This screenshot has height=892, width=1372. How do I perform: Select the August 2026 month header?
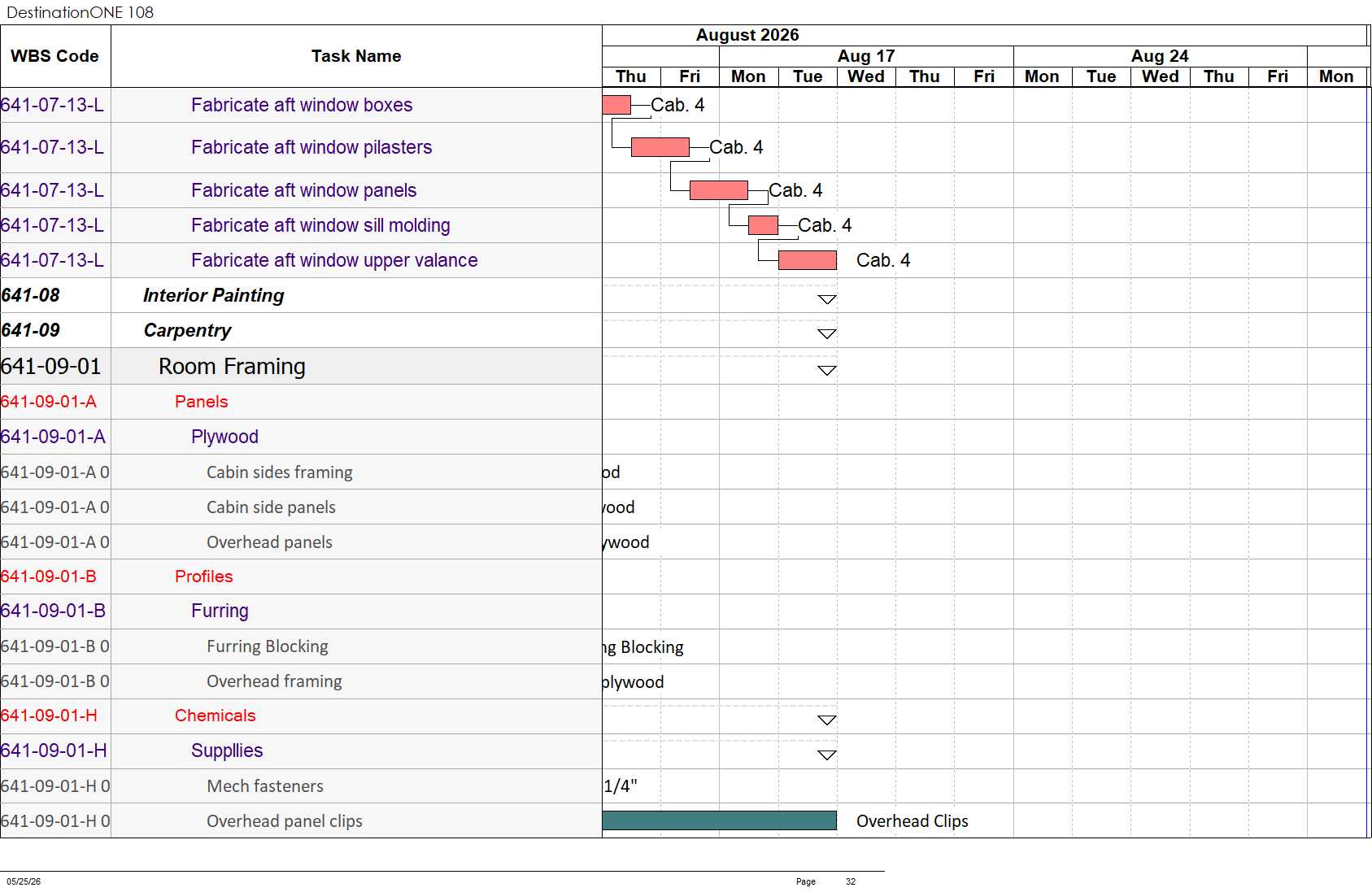pos(747,35)
